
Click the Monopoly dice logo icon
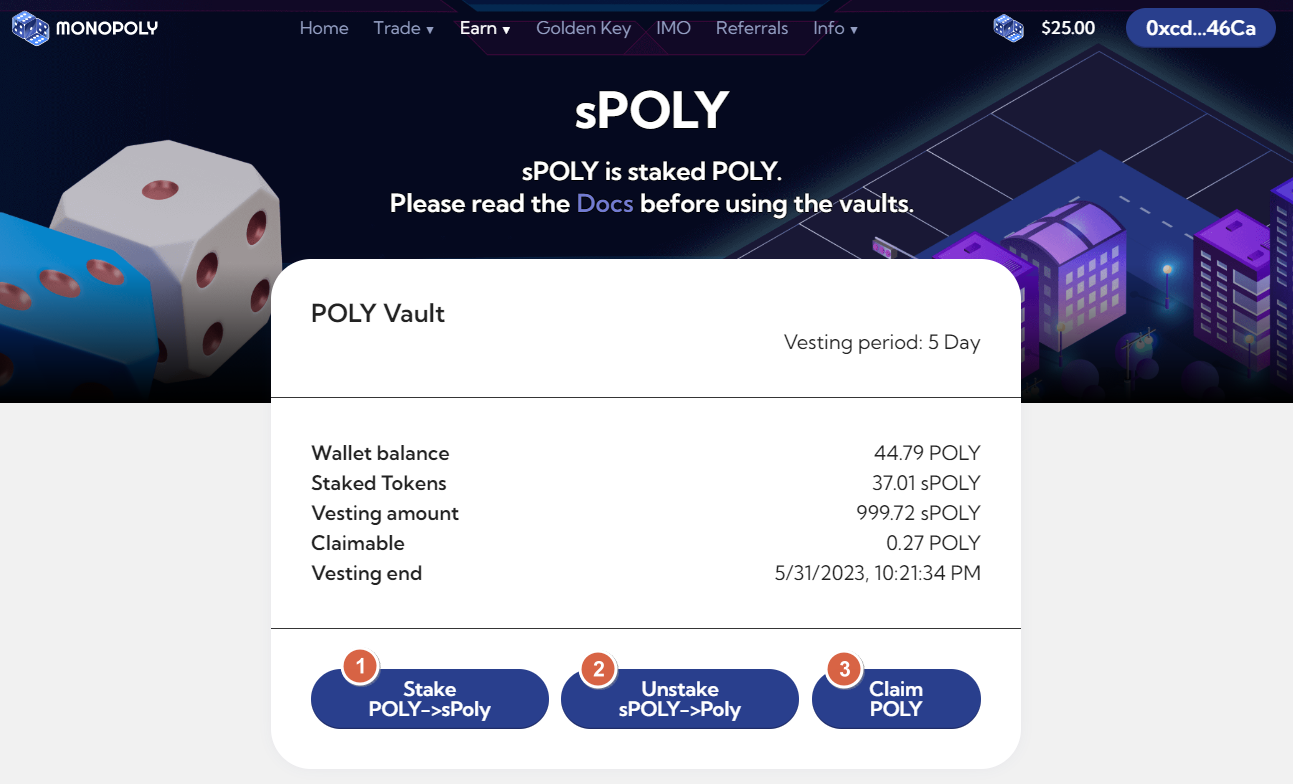pos(30,28)
